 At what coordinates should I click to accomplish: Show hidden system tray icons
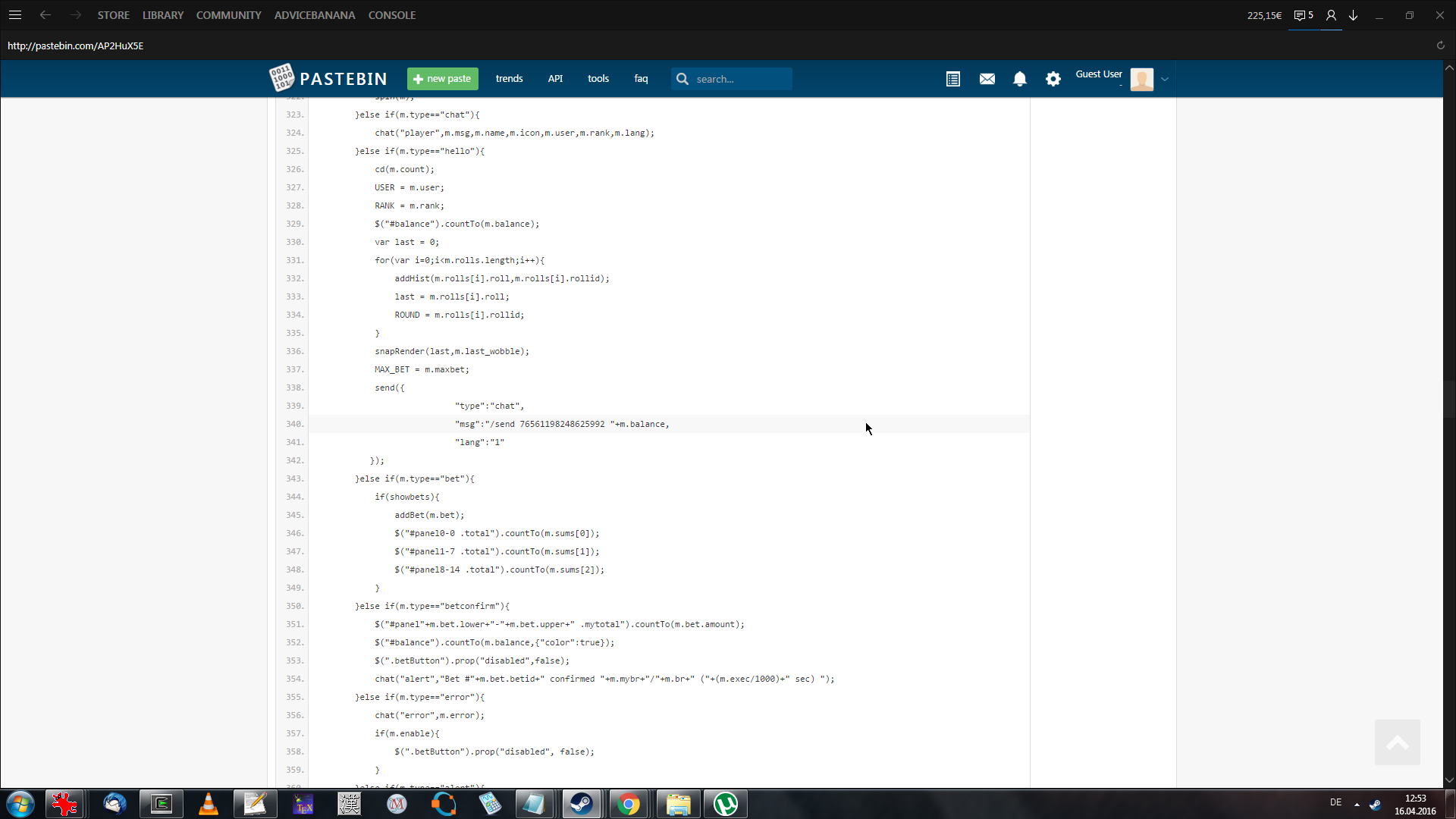click(x=1357, y=804)
